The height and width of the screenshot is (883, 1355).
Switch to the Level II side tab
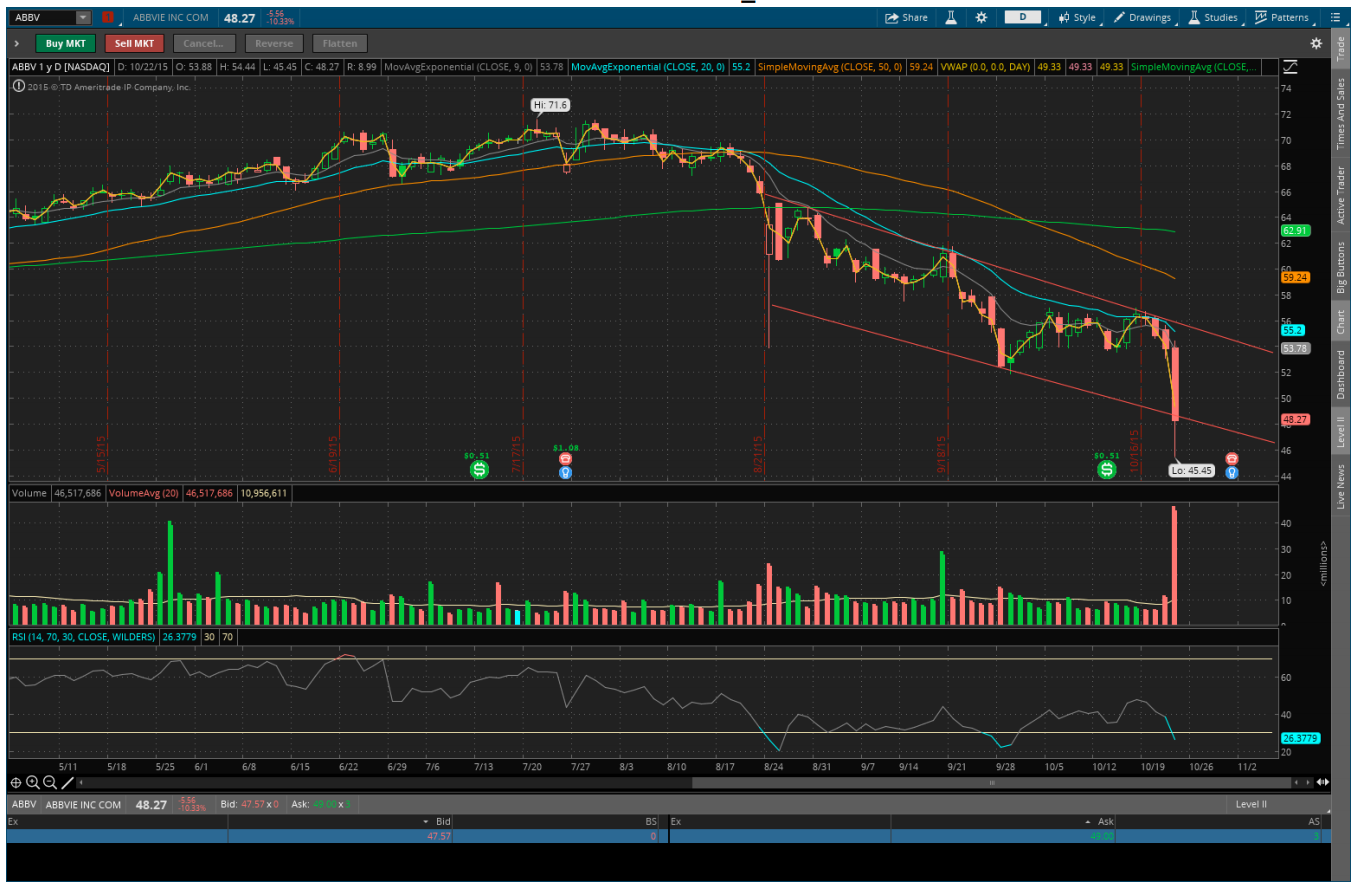(1341, 432)
